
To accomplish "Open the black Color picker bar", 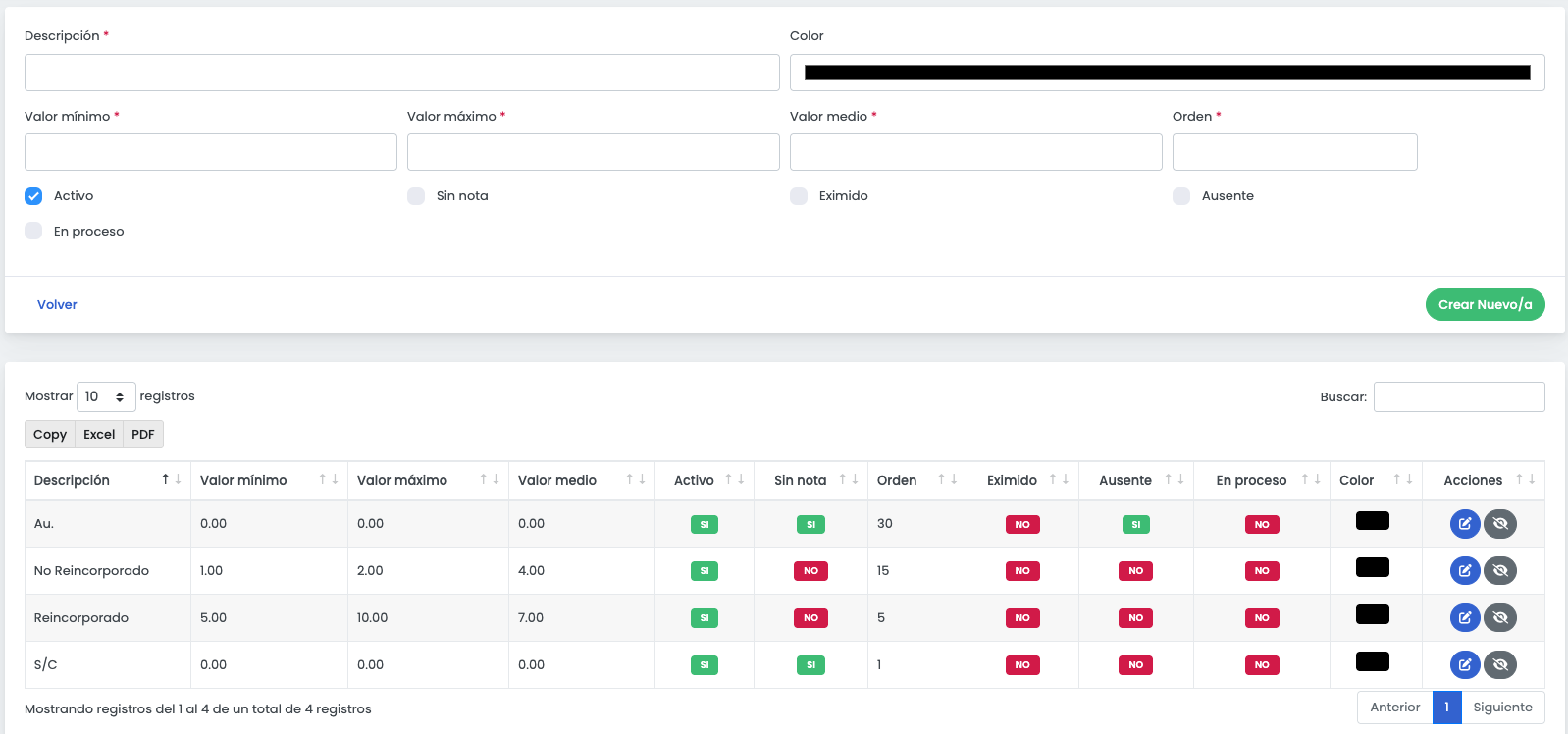I will tap(1168, 73).
